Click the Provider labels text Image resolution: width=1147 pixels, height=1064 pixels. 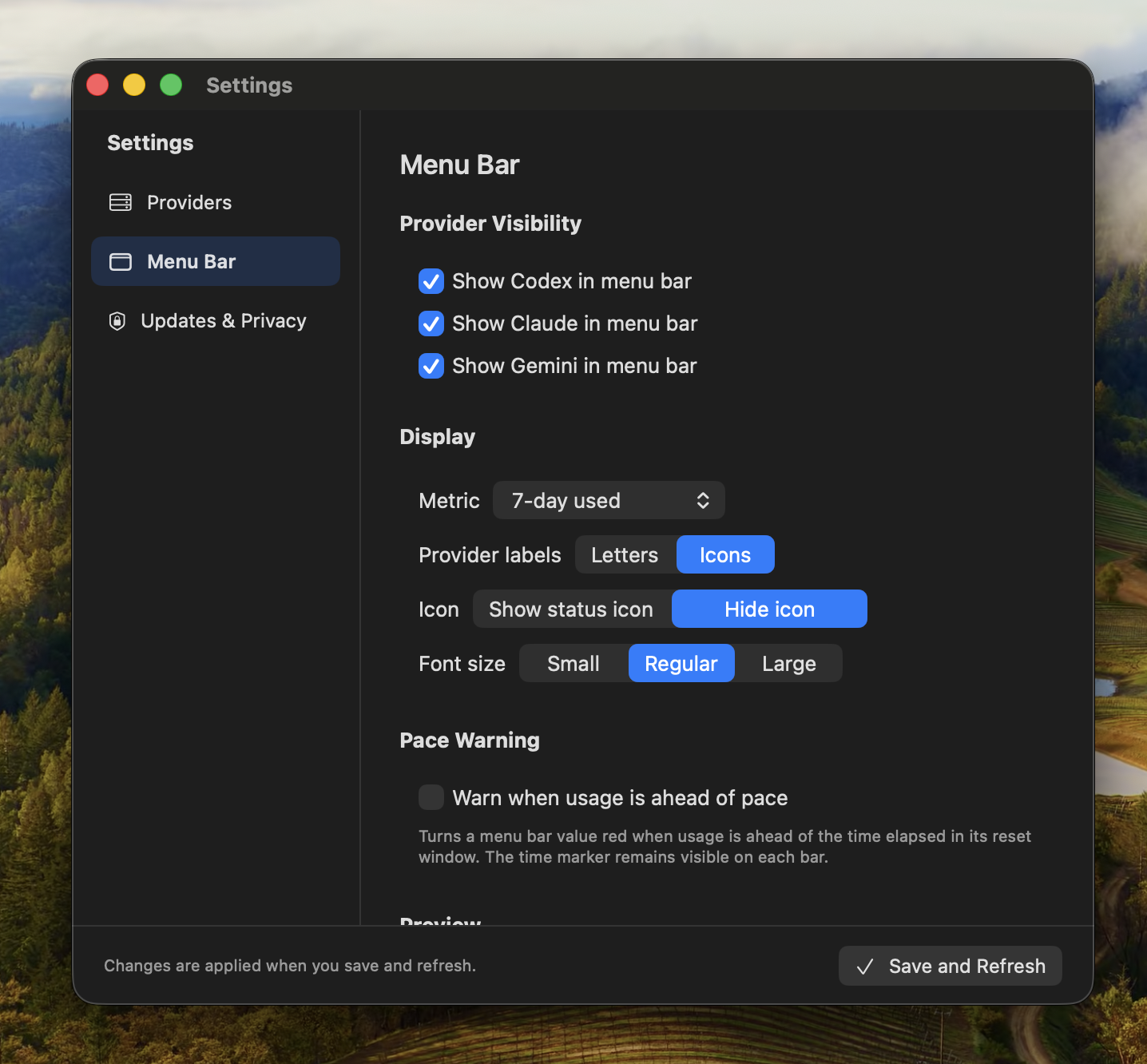coord(490,555)
